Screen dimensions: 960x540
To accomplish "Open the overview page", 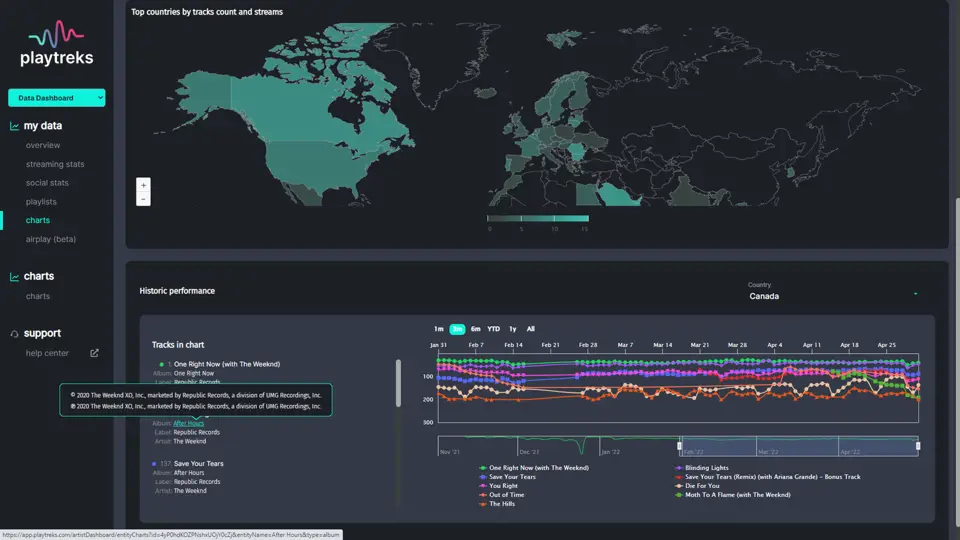I will (x=43, y=145).
